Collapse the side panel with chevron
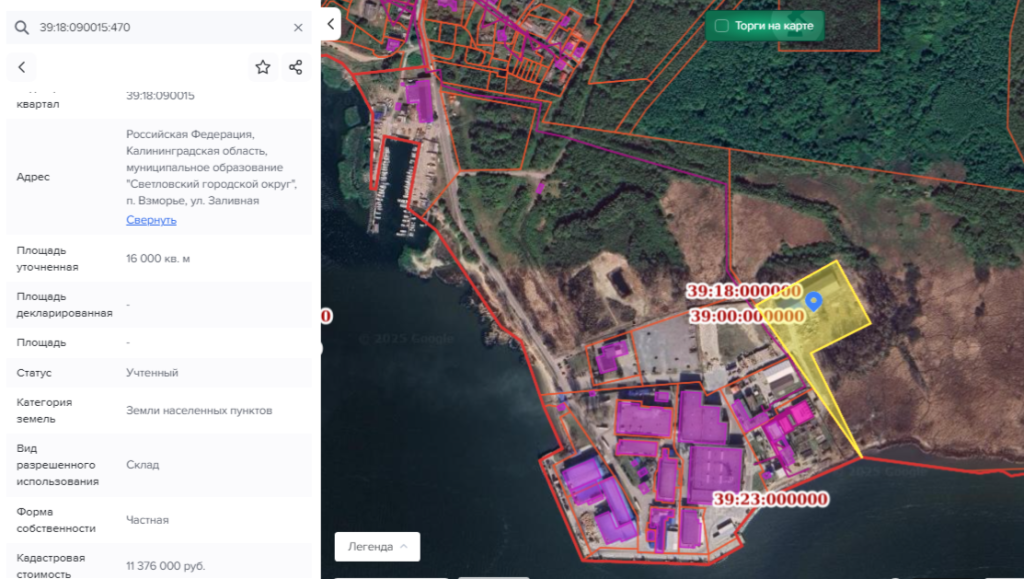Screen dimensions: 1024x579 pos(331,23)
